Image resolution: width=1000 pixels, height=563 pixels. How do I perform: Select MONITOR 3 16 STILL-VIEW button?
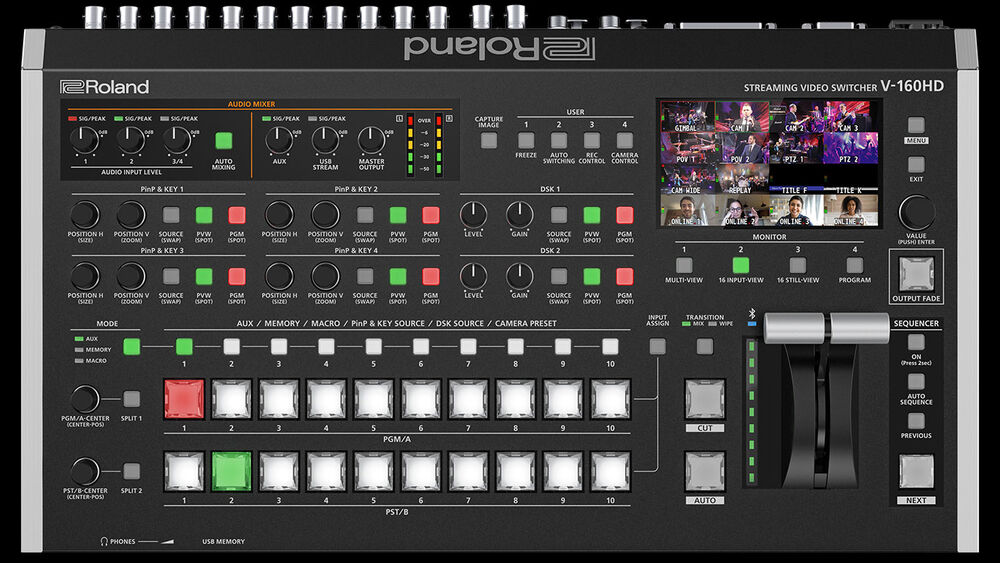pyautogui.click(x=798, y=265)
